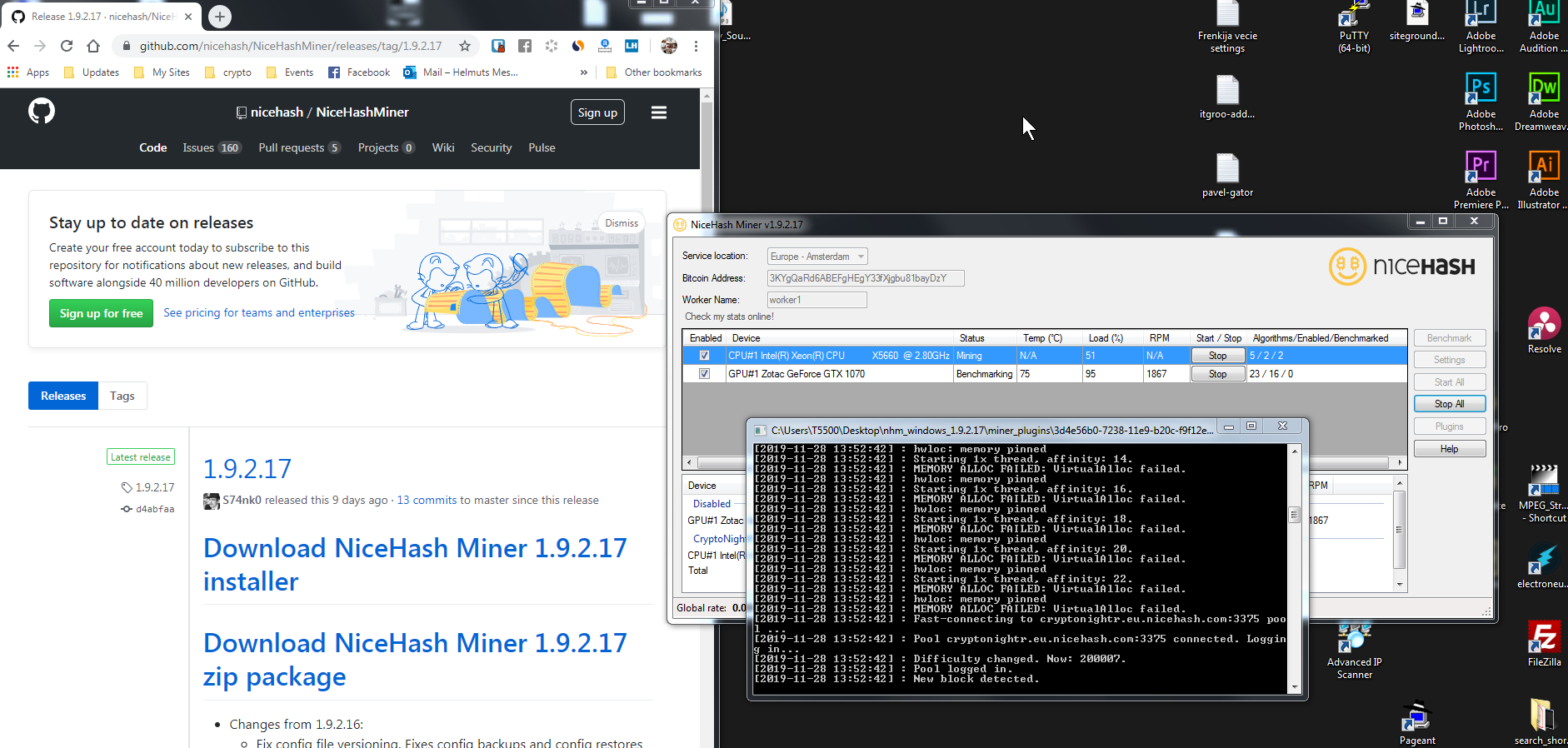This screenshot has height=748, width=1568.
Task: Open the GitHub hamburger menu
Action: click(658, 112)
